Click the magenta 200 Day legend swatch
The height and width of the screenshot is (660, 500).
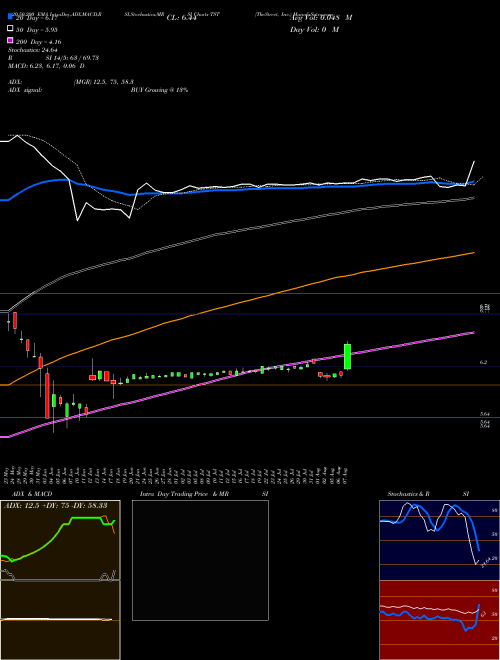(x=10, y=41)
